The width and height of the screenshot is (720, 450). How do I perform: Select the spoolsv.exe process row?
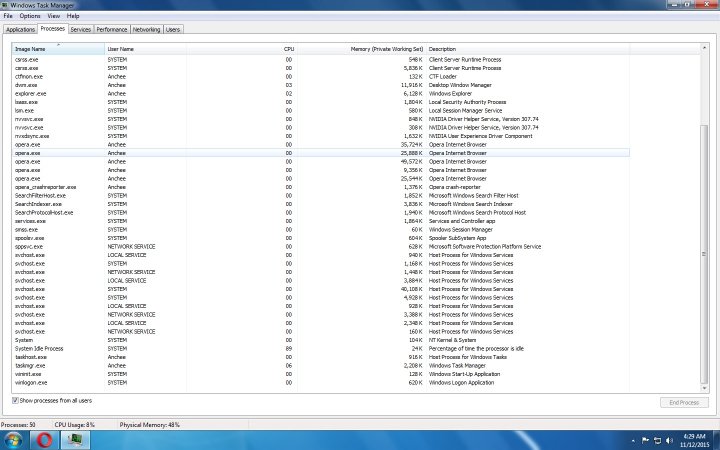point(321,238)
